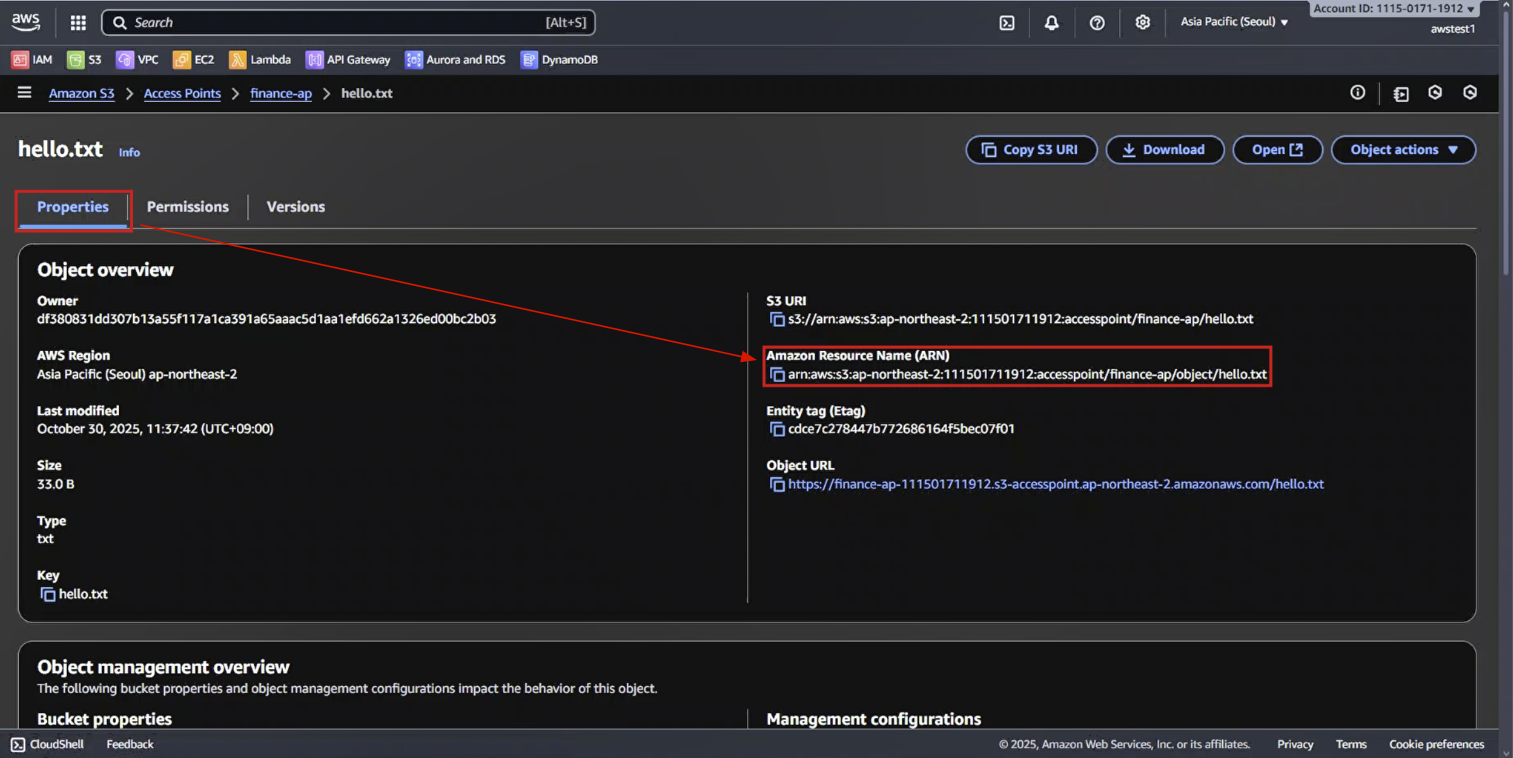The height and width of the screenshot is (758, 1513).
Task: Open the Aurora and RDS shortcut
Action: click(x=456, y=60)
